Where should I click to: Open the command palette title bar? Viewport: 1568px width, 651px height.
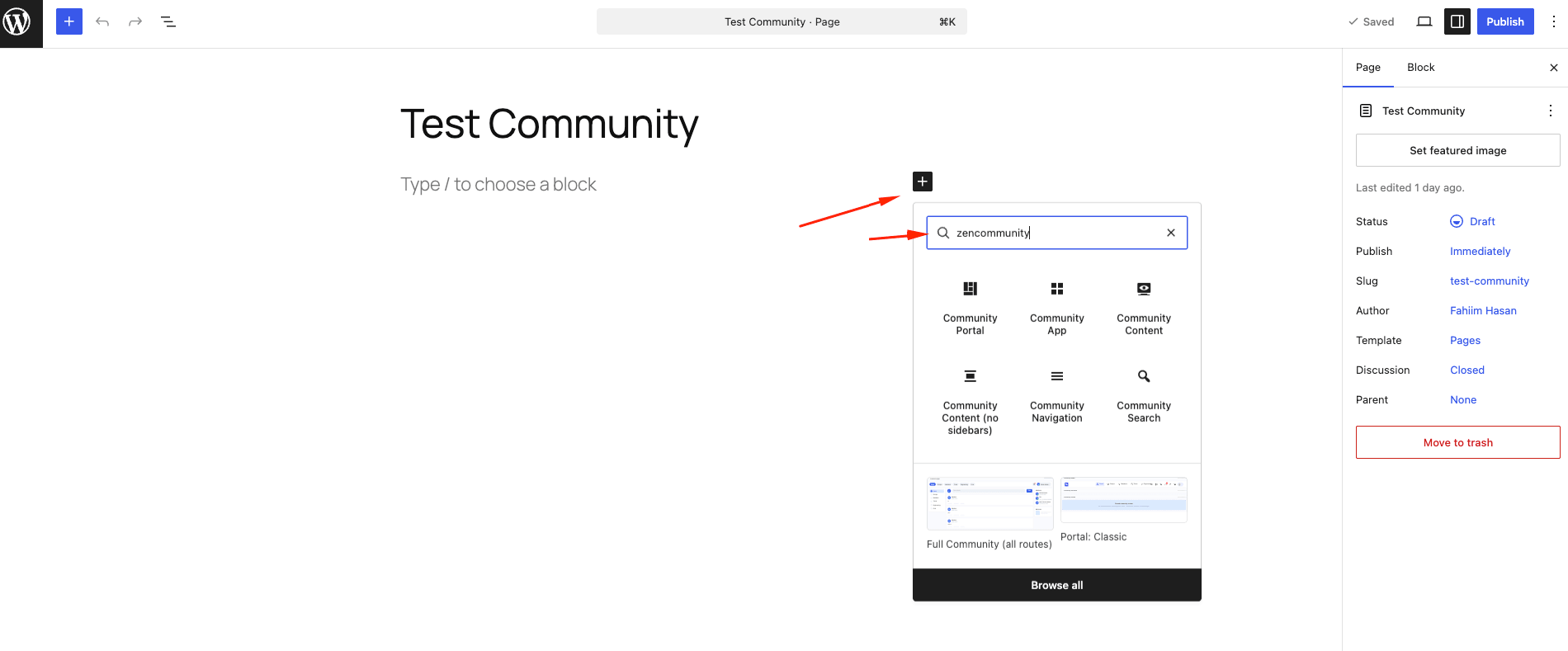[x=782, y=21]
